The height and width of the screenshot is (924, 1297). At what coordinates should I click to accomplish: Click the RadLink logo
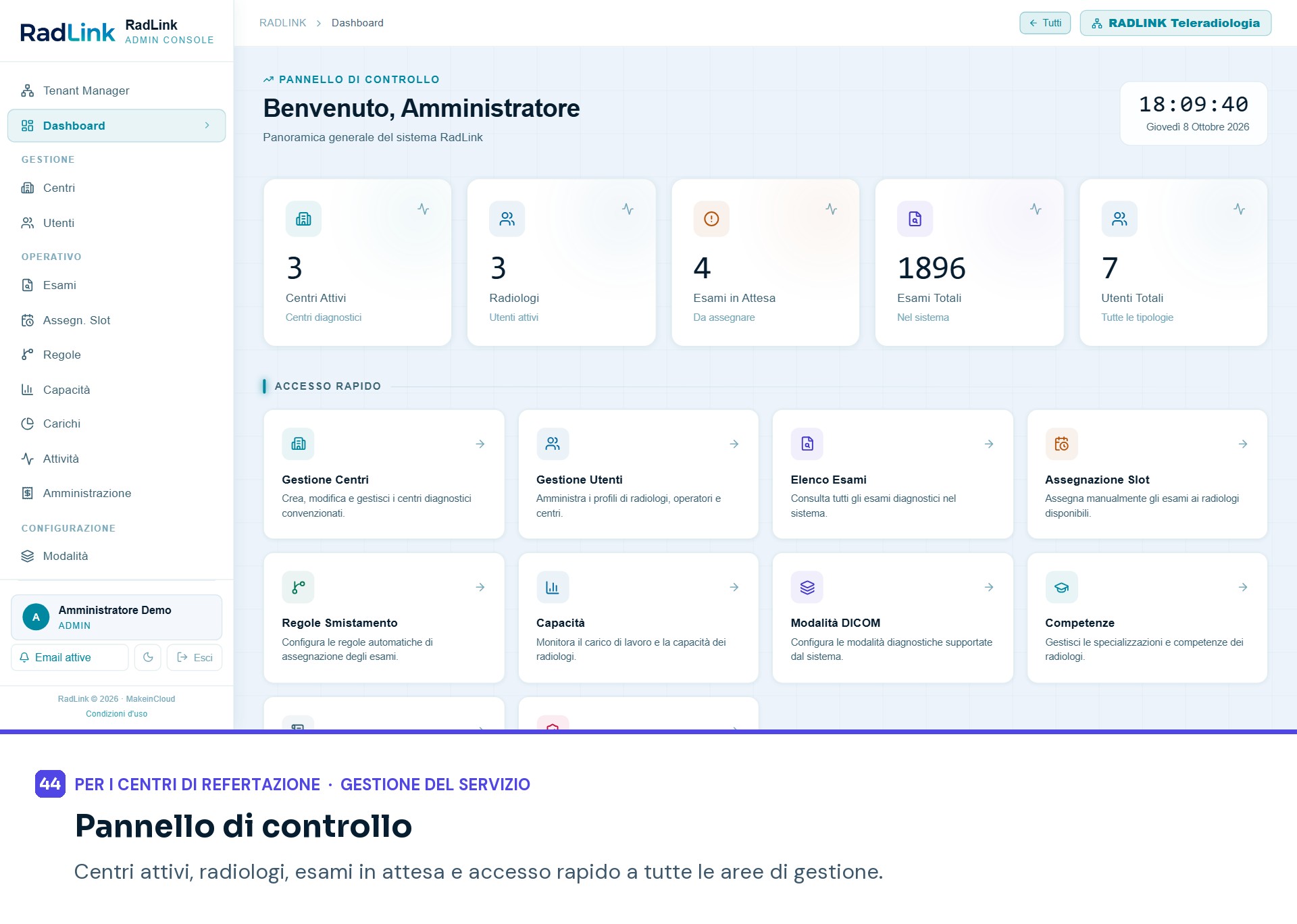click(68, 32)
